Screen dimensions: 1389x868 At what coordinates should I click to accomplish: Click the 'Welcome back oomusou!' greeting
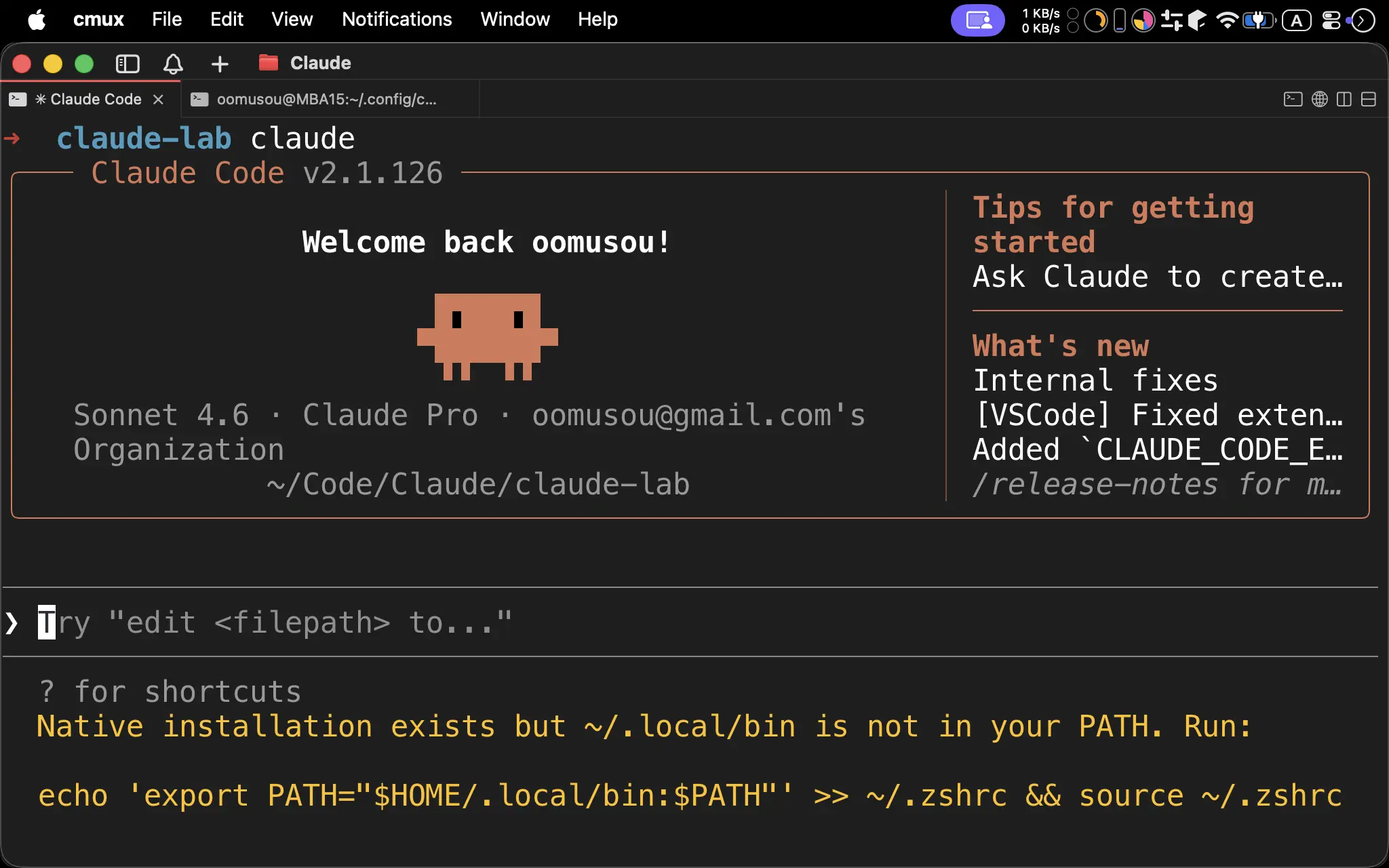(486, 242)
